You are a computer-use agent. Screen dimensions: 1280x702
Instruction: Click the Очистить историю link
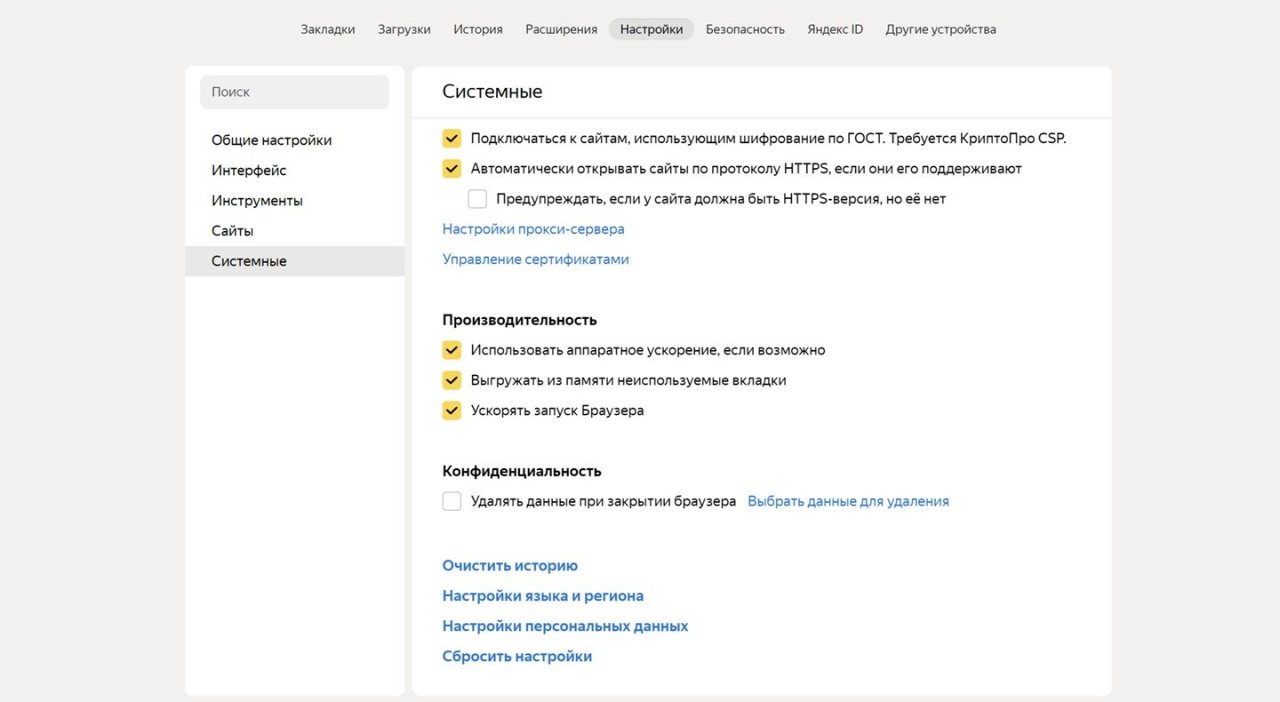(510, 566)
